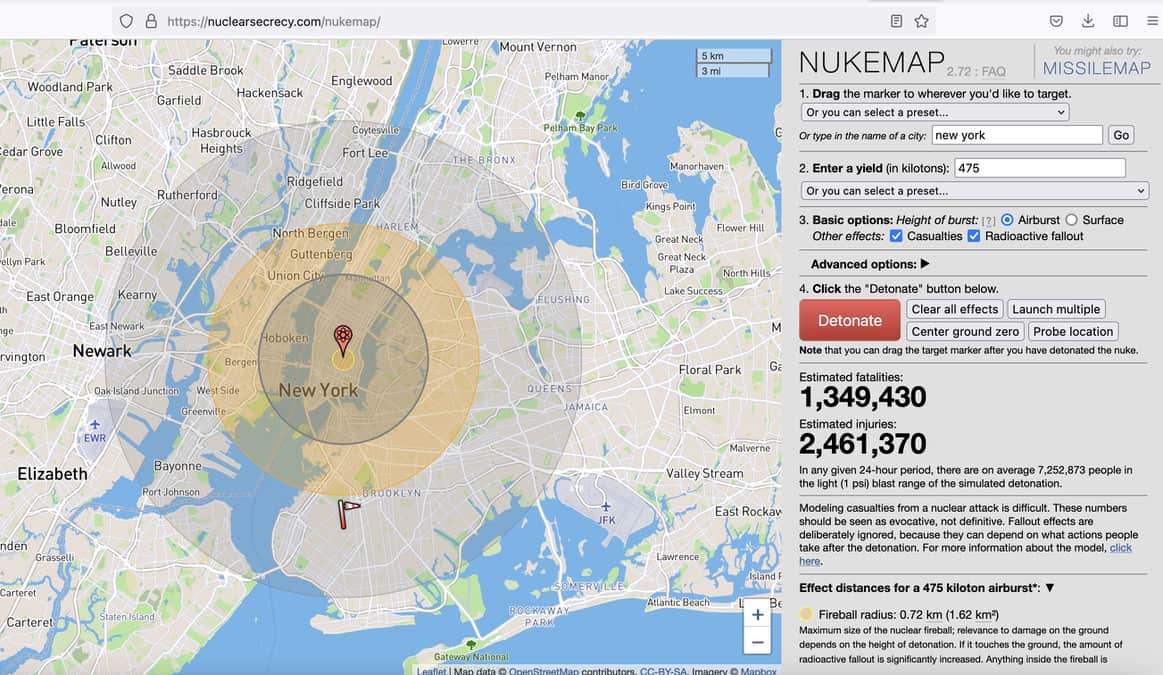Click the yellow fireball radius circle icon
The width and height of the screenshot is (1163, 675).
(x=806, y=613)
